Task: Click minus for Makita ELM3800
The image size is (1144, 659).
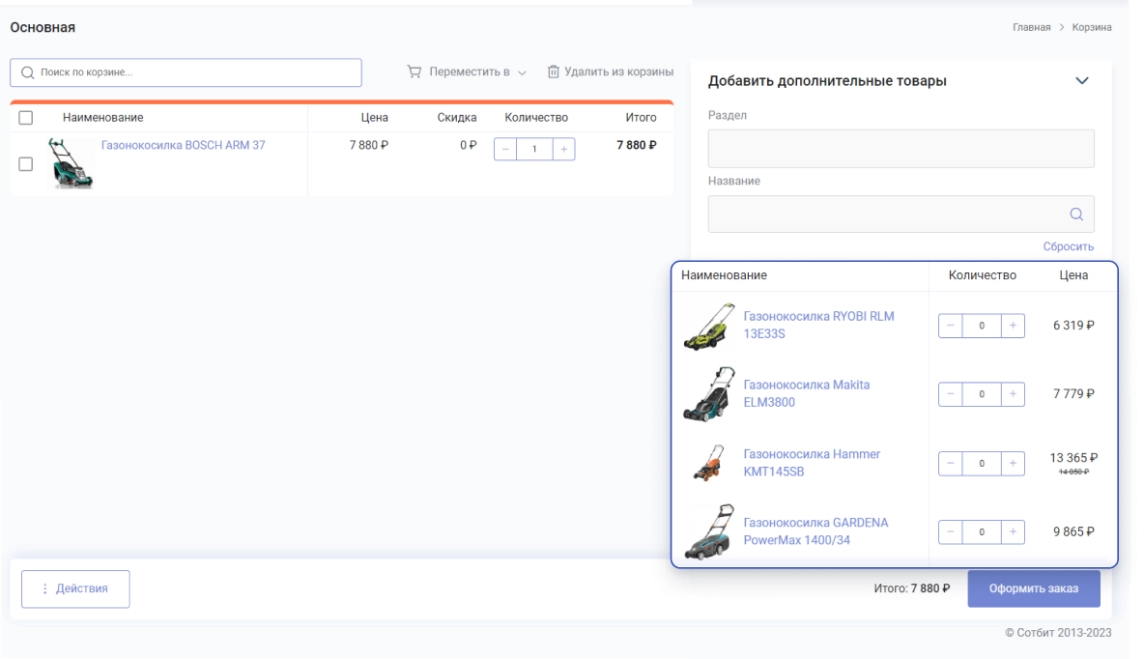Action: [x=950, y=394]
